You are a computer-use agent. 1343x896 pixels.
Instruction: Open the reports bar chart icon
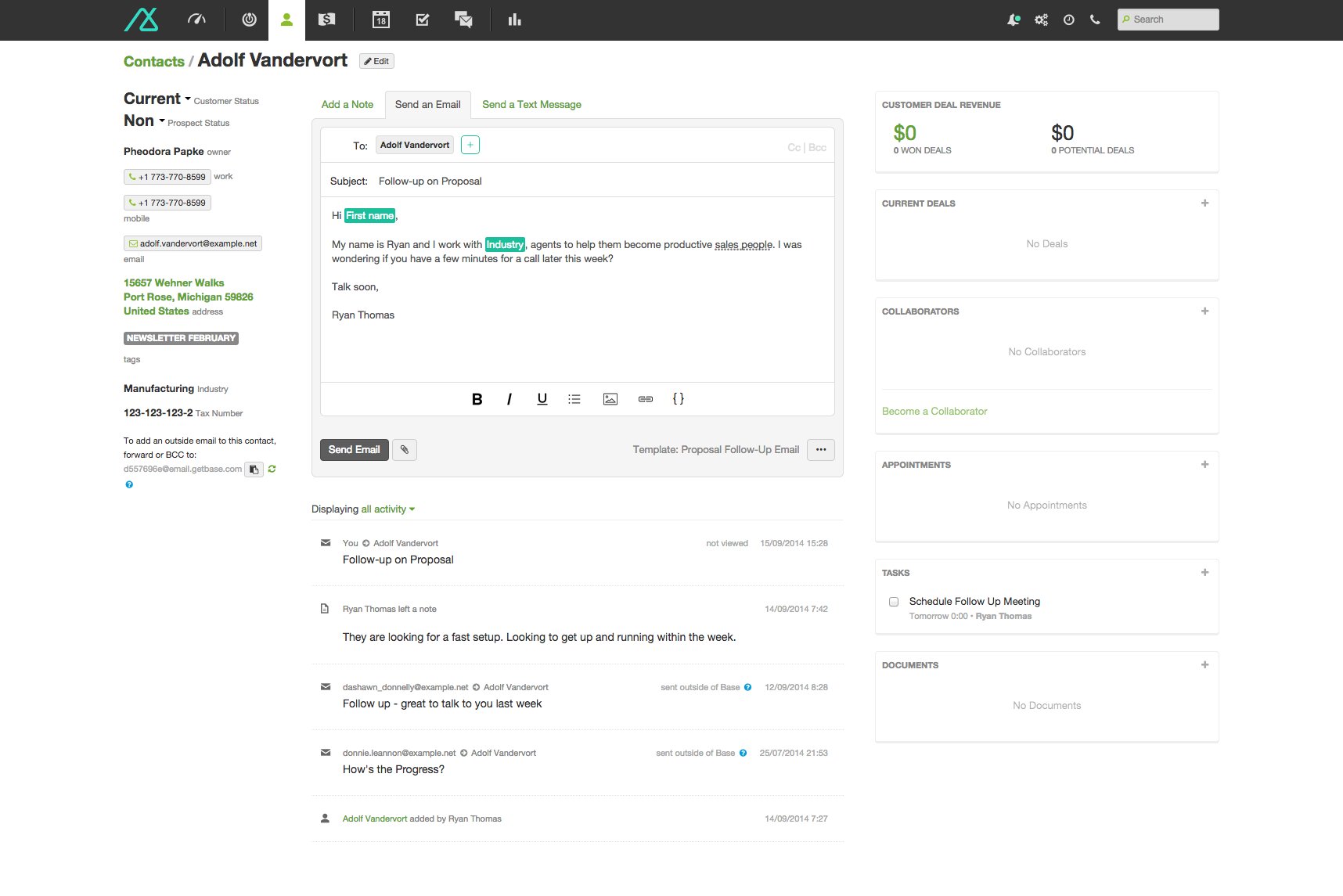(514, 20)
